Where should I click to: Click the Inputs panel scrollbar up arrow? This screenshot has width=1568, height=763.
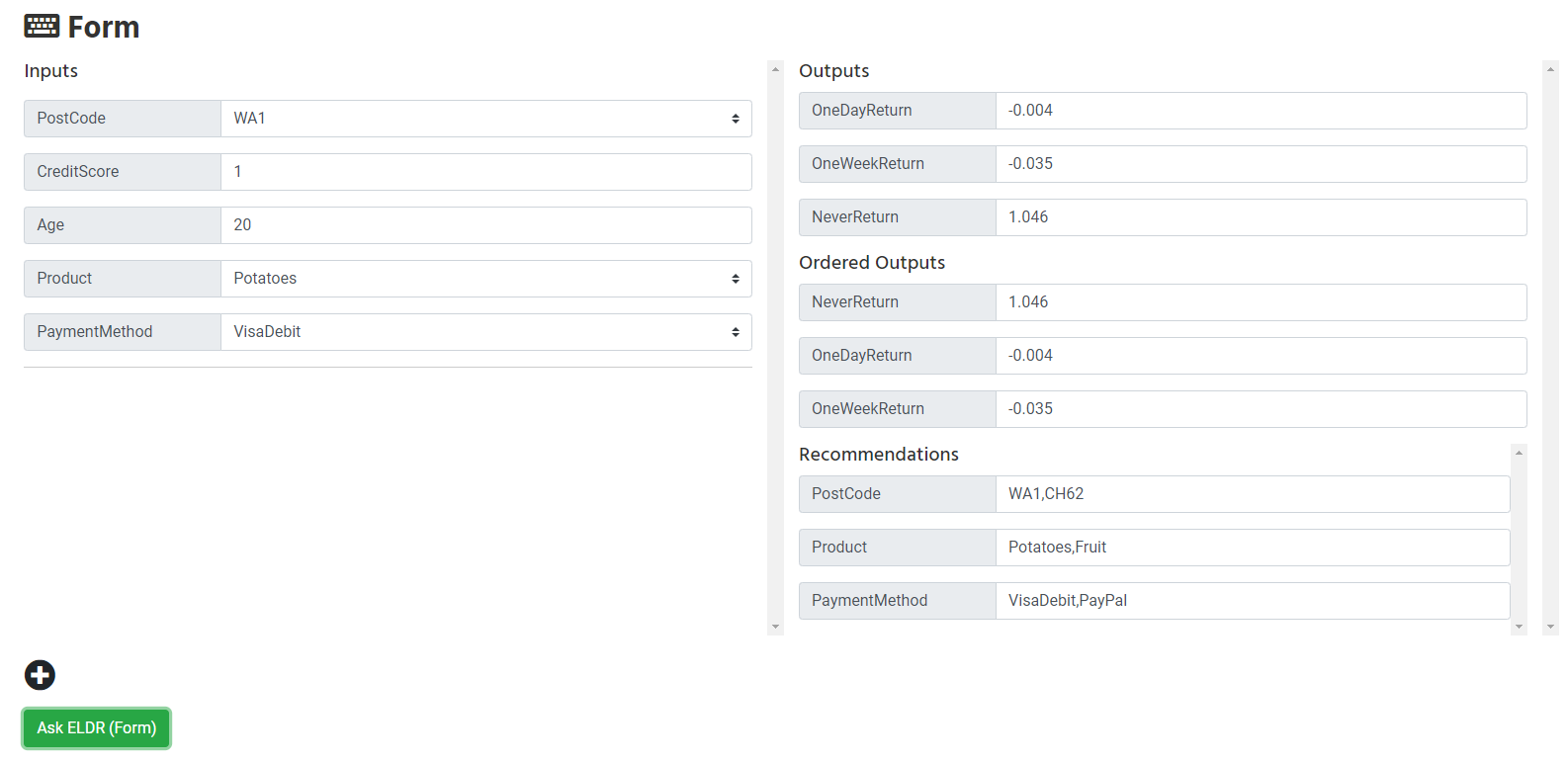775,69
